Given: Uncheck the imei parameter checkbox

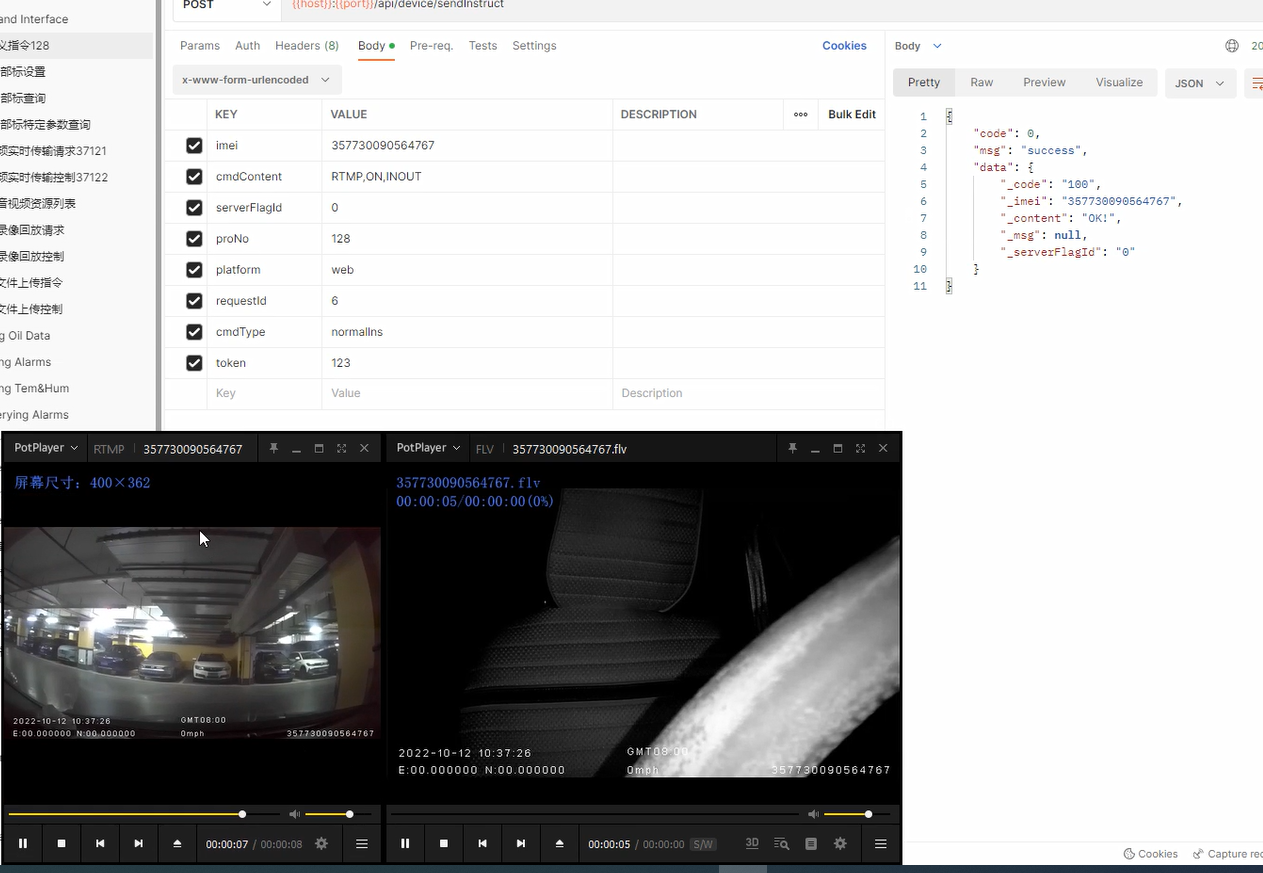Looking at the screenshot, I should [194, 146].
